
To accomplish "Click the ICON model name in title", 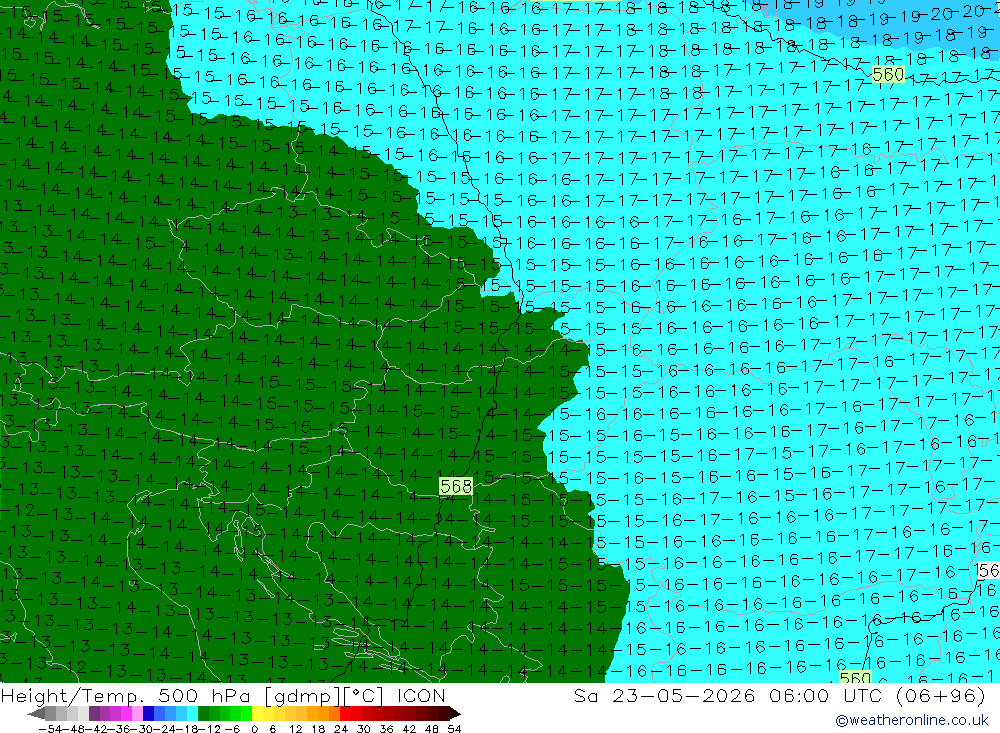I will coord(421,695).
